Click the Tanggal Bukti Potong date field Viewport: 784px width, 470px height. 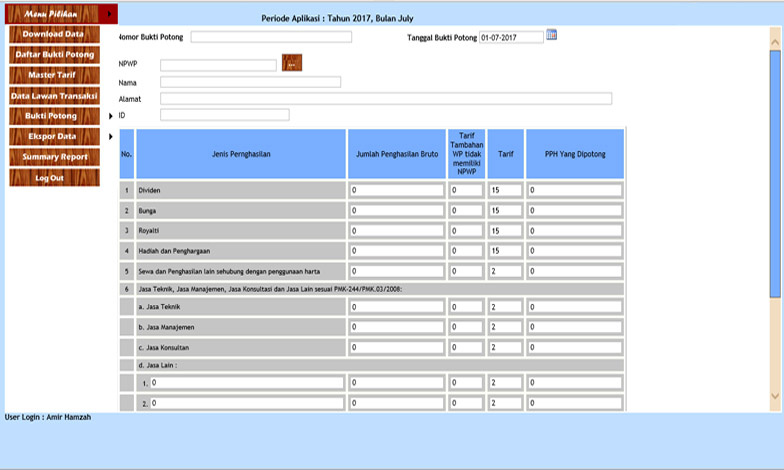(511, 37)
